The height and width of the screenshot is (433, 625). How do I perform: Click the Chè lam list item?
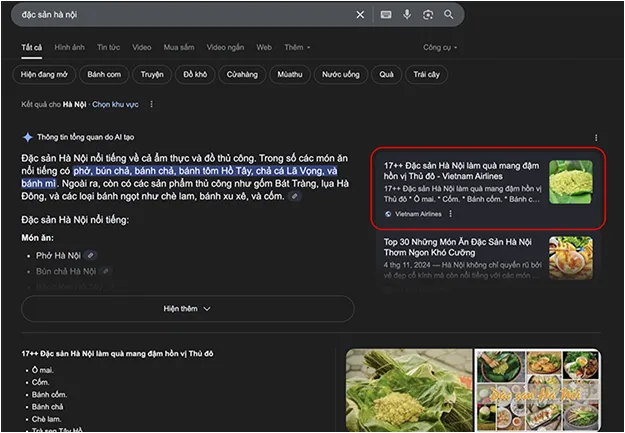[x=46, y=419]
